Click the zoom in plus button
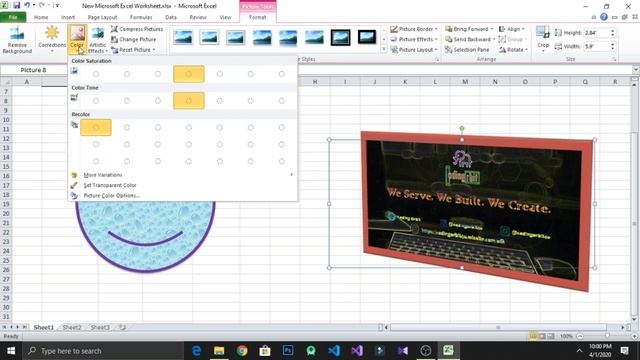This screenshot has width=640, height=360. tap(634, 336)
